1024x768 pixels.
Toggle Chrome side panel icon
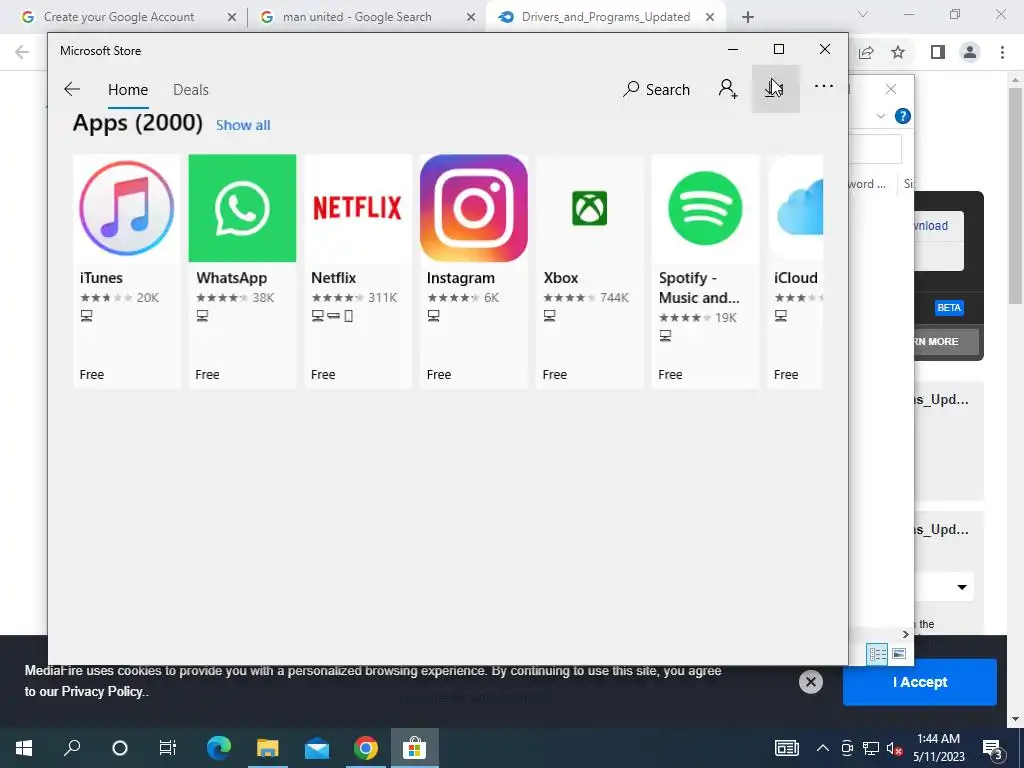(x=938, y=52)
